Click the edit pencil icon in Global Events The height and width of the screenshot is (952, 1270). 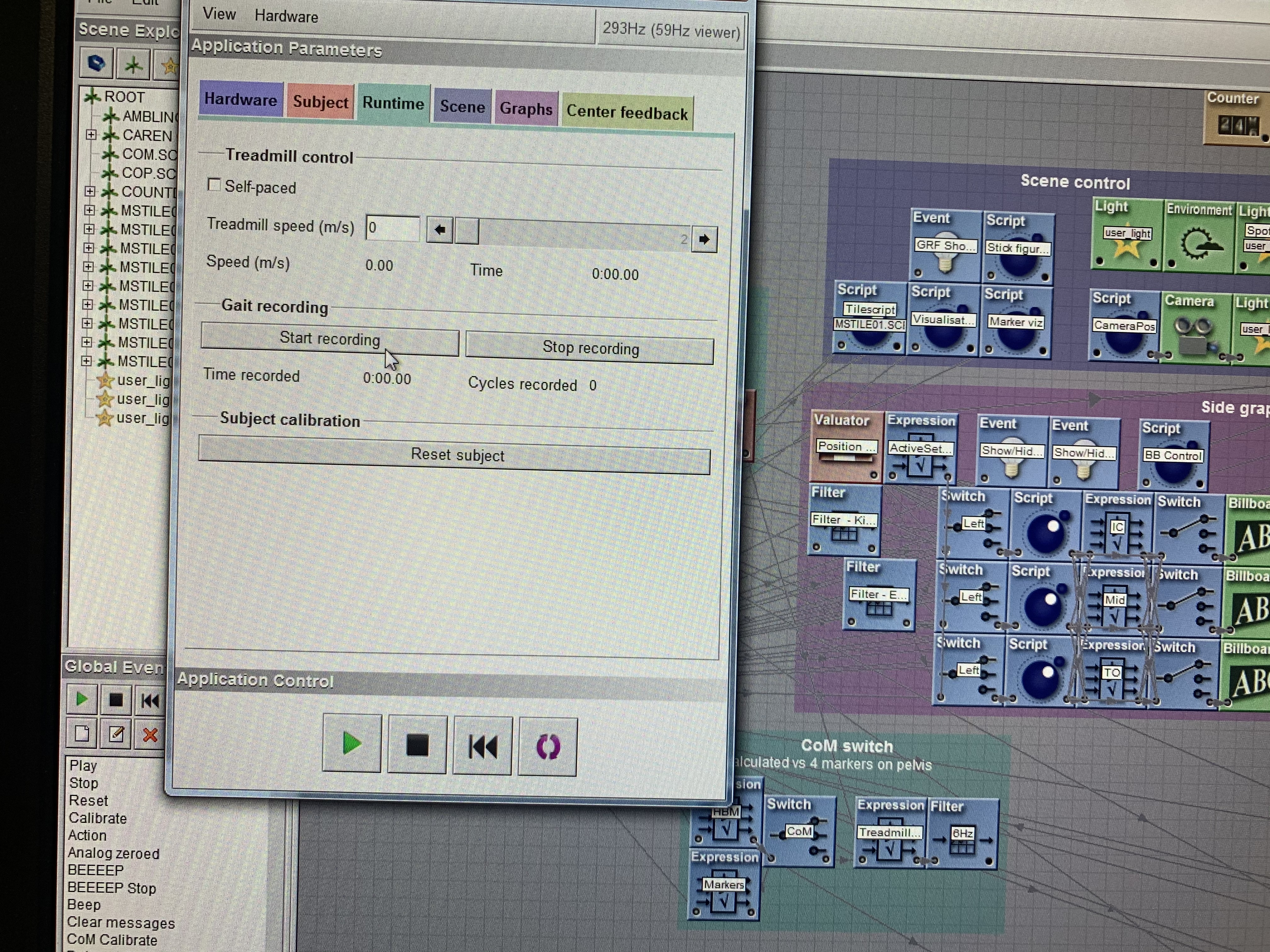116,734
